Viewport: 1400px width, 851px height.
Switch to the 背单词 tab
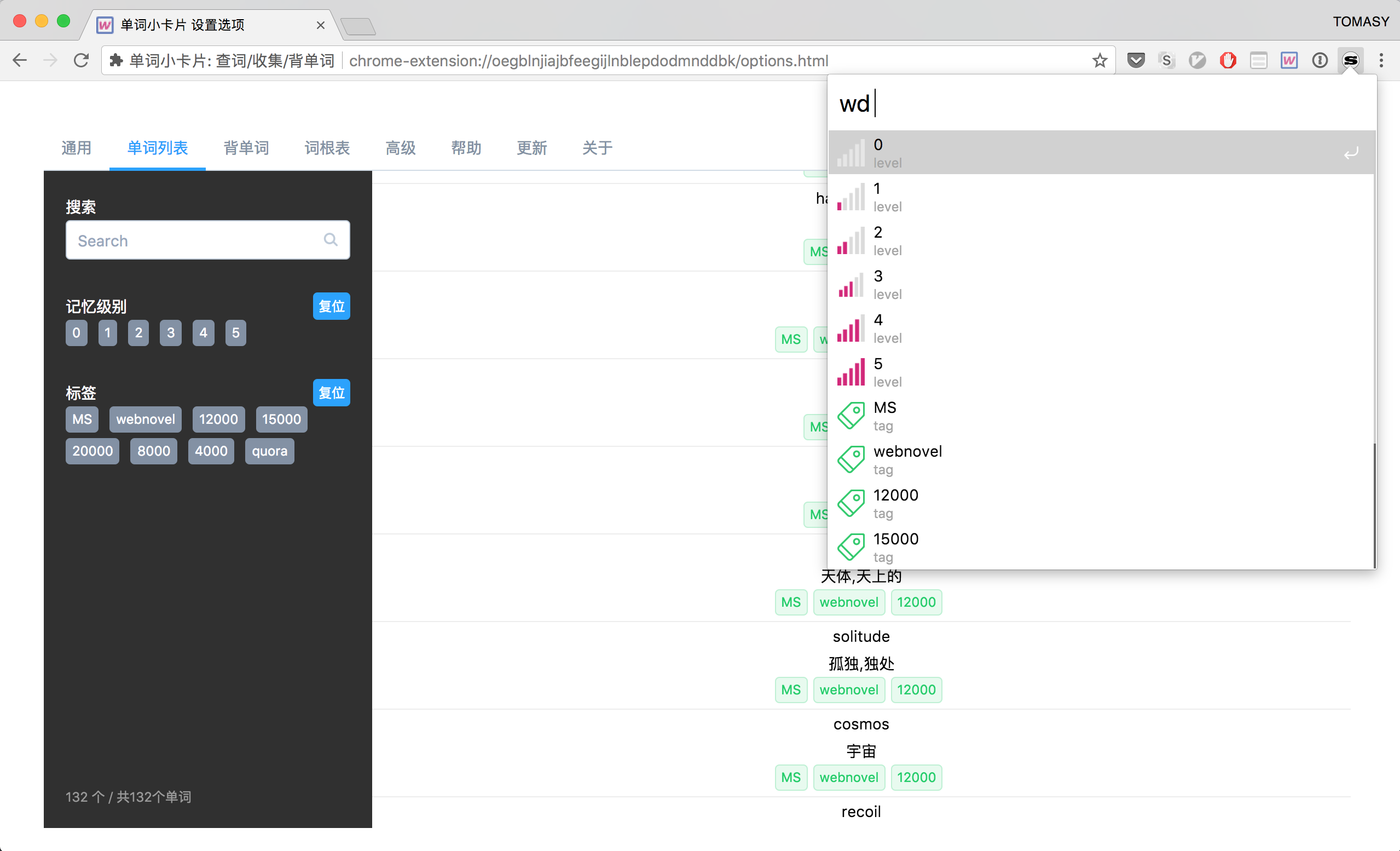tap(246, 148)
